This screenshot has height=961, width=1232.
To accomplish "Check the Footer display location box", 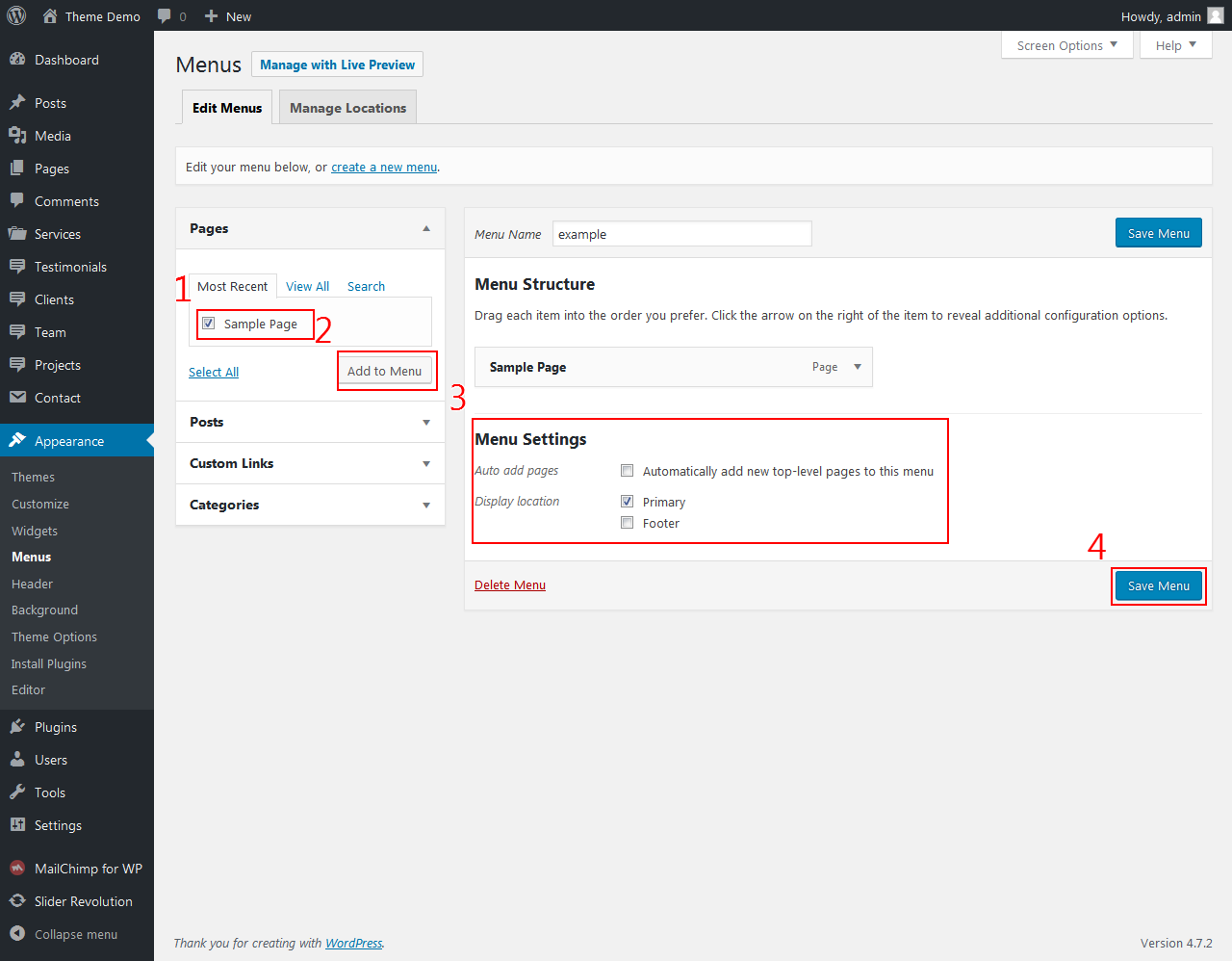I will click(628, 523).
